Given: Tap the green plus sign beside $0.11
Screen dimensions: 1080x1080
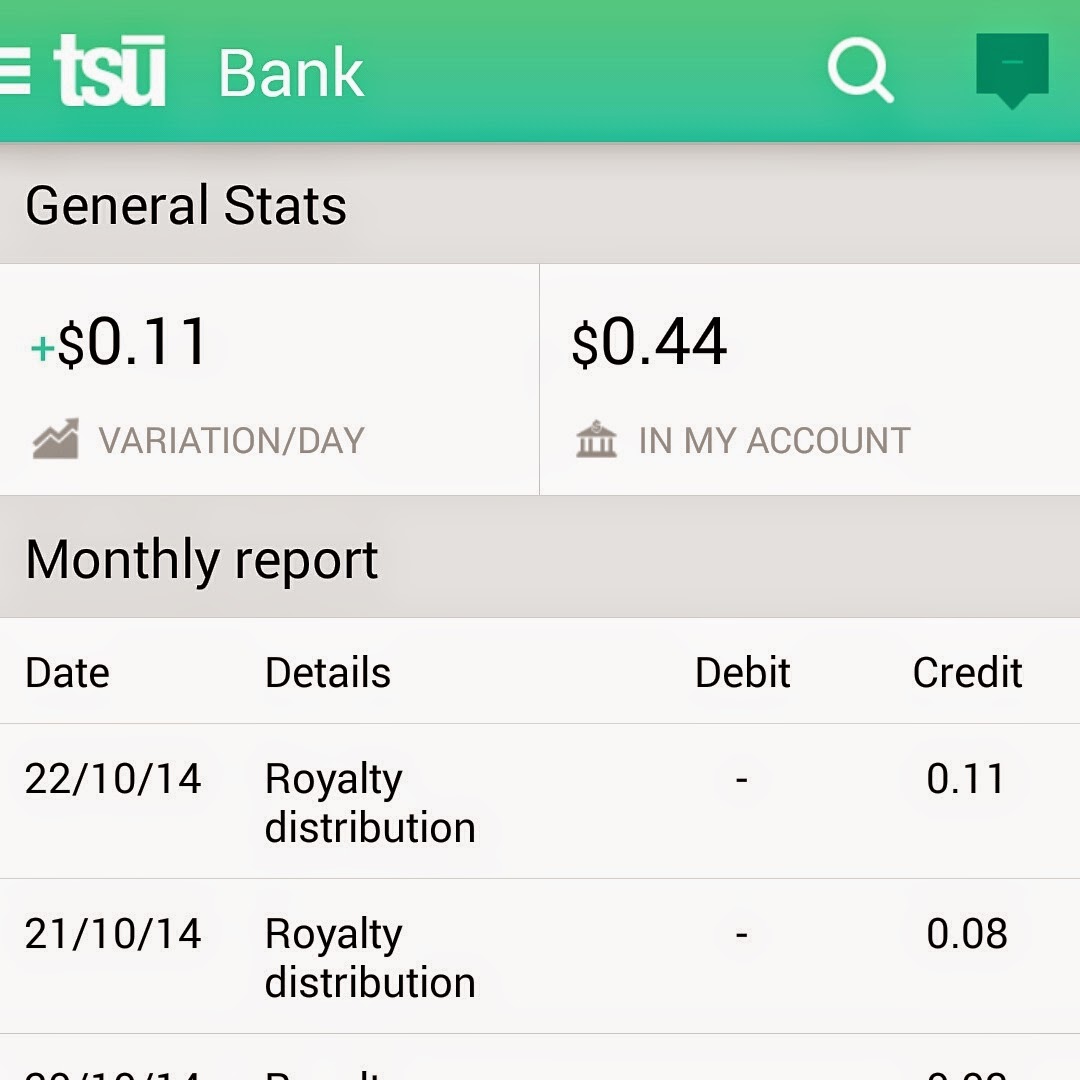Looking at the screenshot, I should pyautogui.click(x=42, y=348).
